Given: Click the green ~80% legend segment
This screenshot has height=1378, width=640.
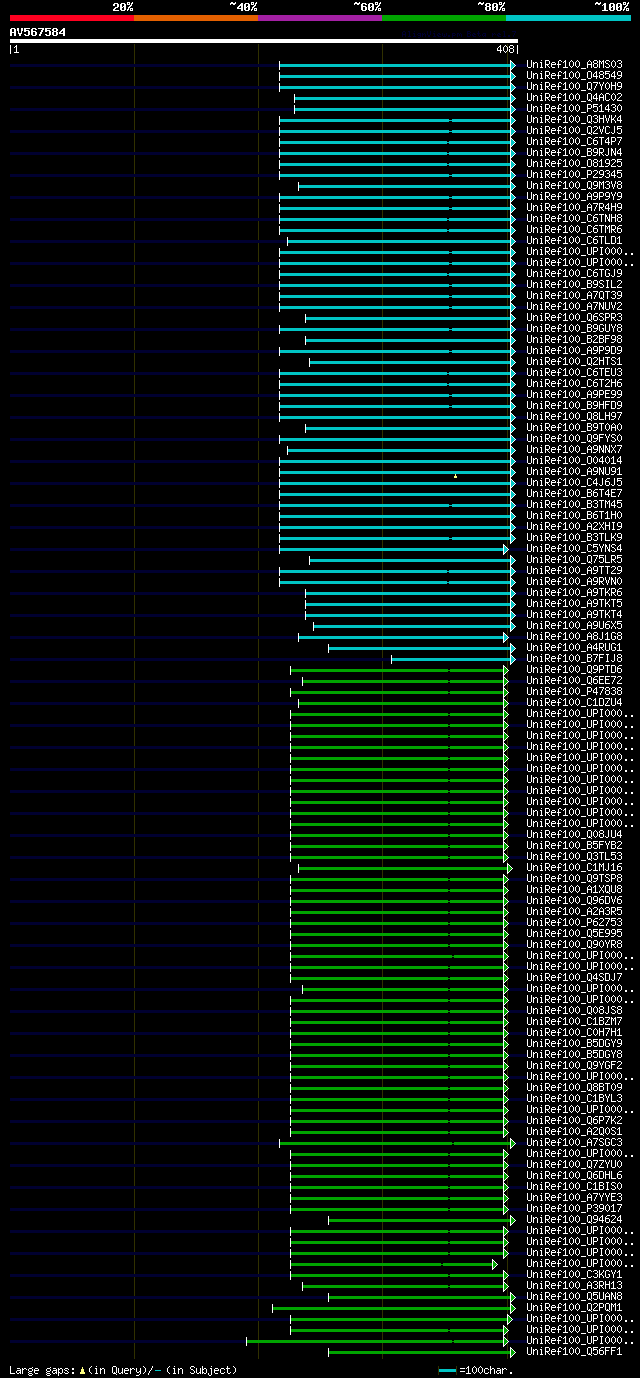Looking at the screenshot, I should 444,18.
